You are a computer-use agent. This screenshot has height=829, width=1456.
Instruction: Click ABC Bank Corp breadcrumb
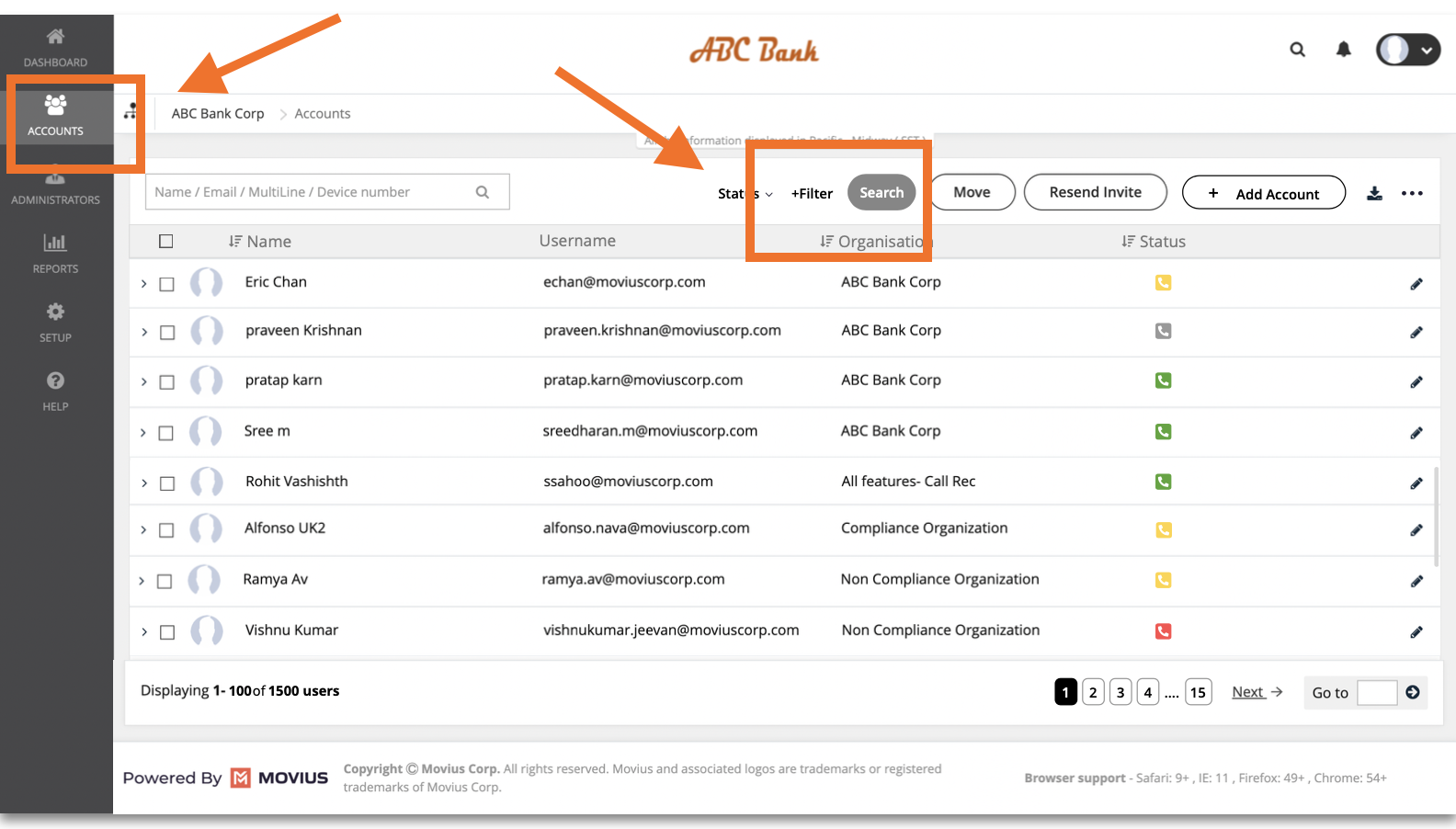point(218,114)
